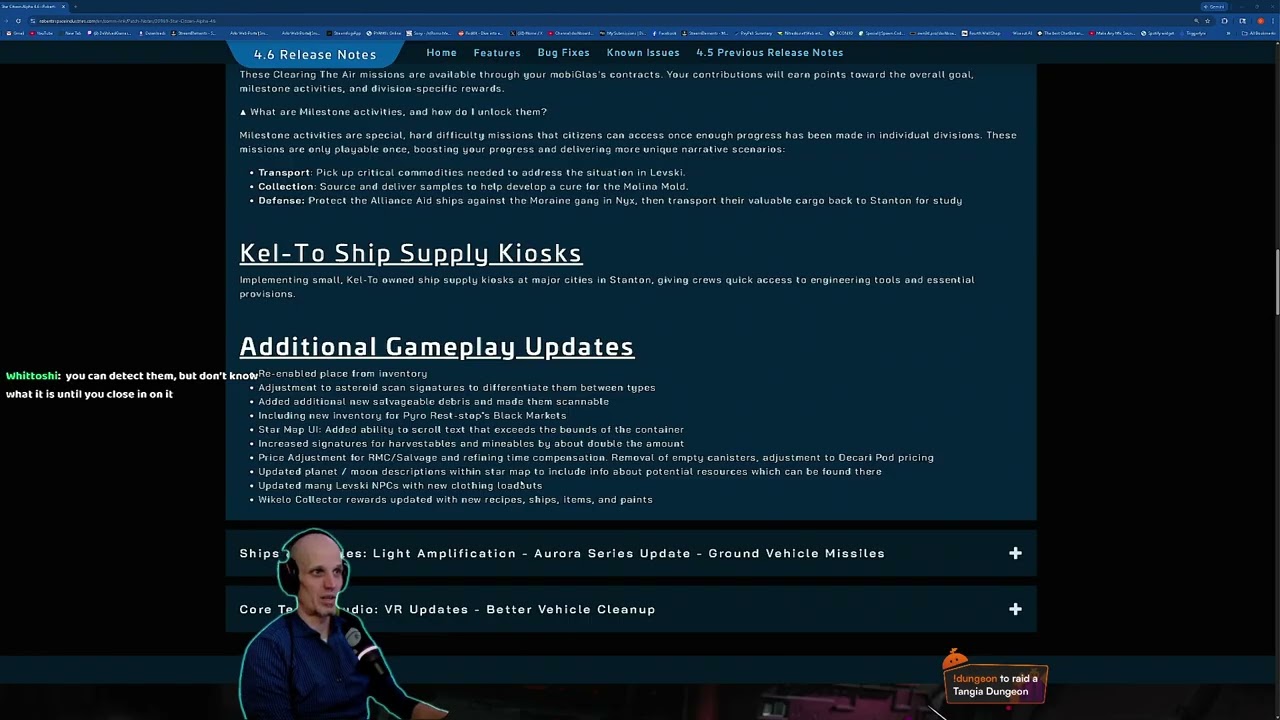The image size is (1280, 720).
Task: Open the Gmail bookmark
Action: [x=15, y=33]
